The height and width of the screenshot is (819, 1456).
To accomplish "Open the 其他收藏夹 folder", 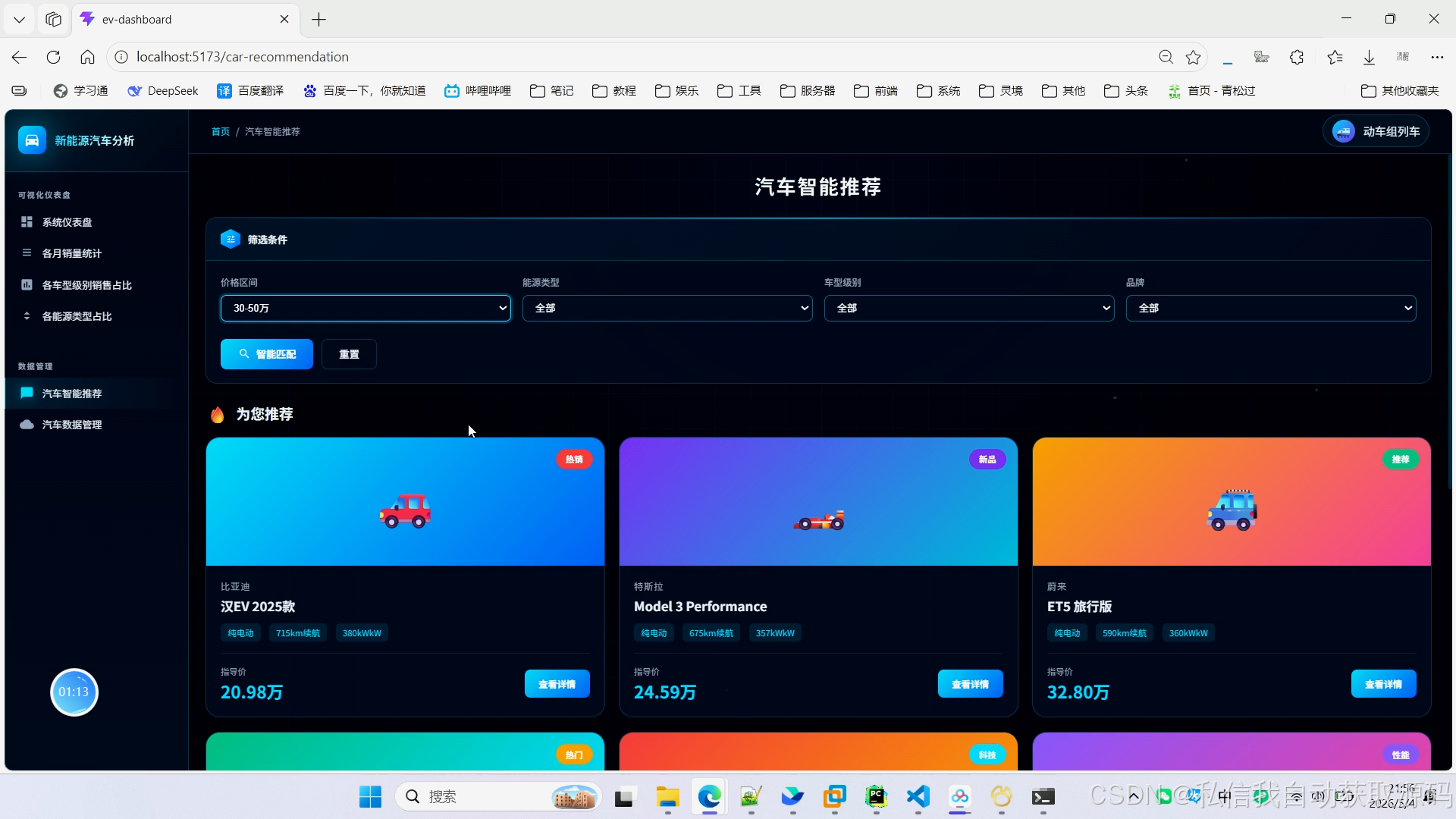I will (x=1400, y=91).
